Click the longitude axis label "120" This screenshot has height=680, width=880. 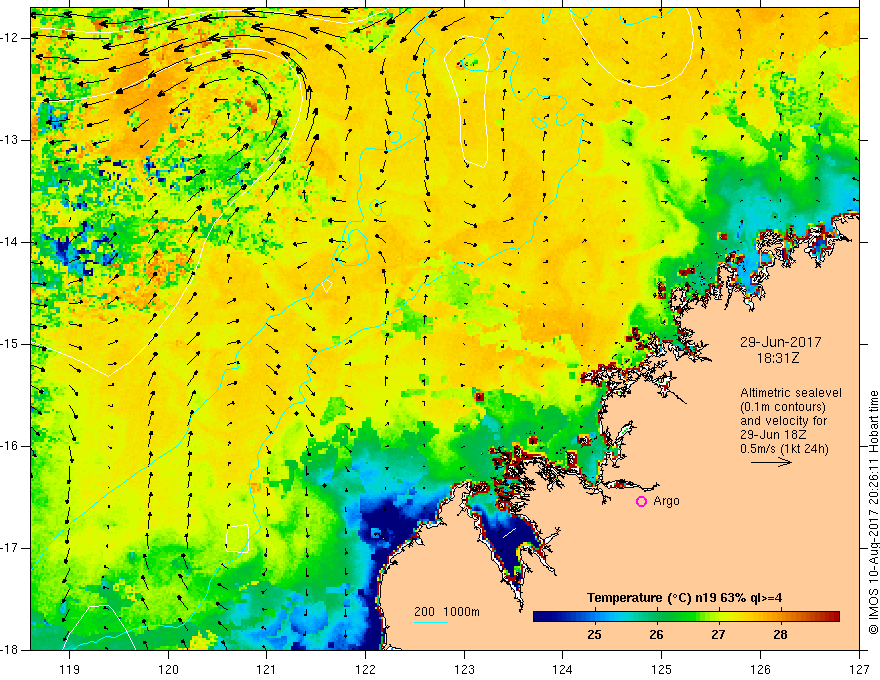point(168,669)
